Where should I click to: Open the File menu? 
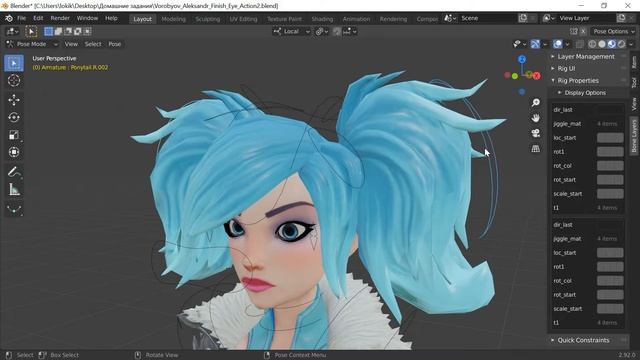(x=21, y=18)
